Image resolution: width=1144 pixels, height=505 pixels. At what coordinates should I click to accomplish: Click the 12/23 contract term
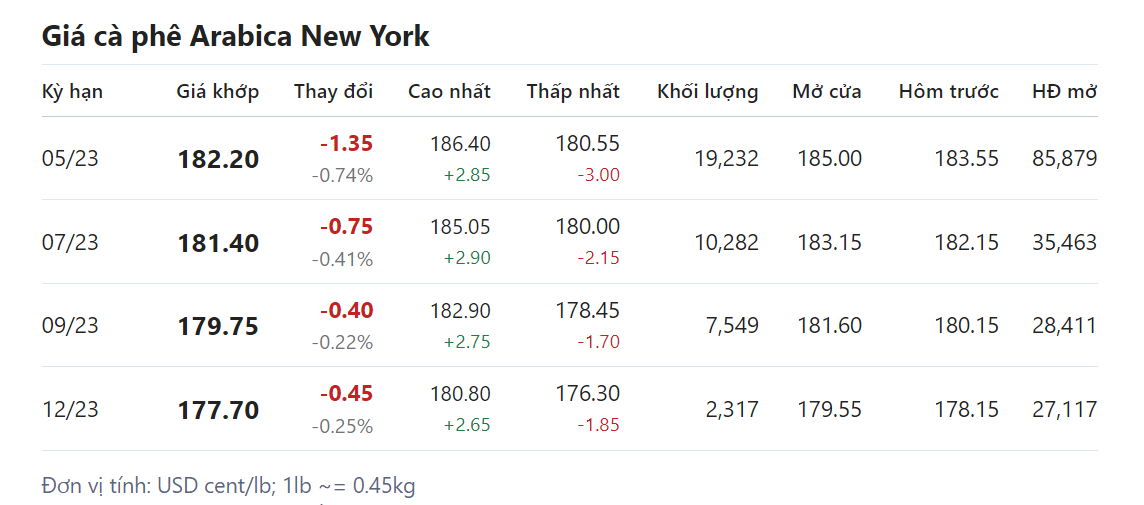pos(70,409)
